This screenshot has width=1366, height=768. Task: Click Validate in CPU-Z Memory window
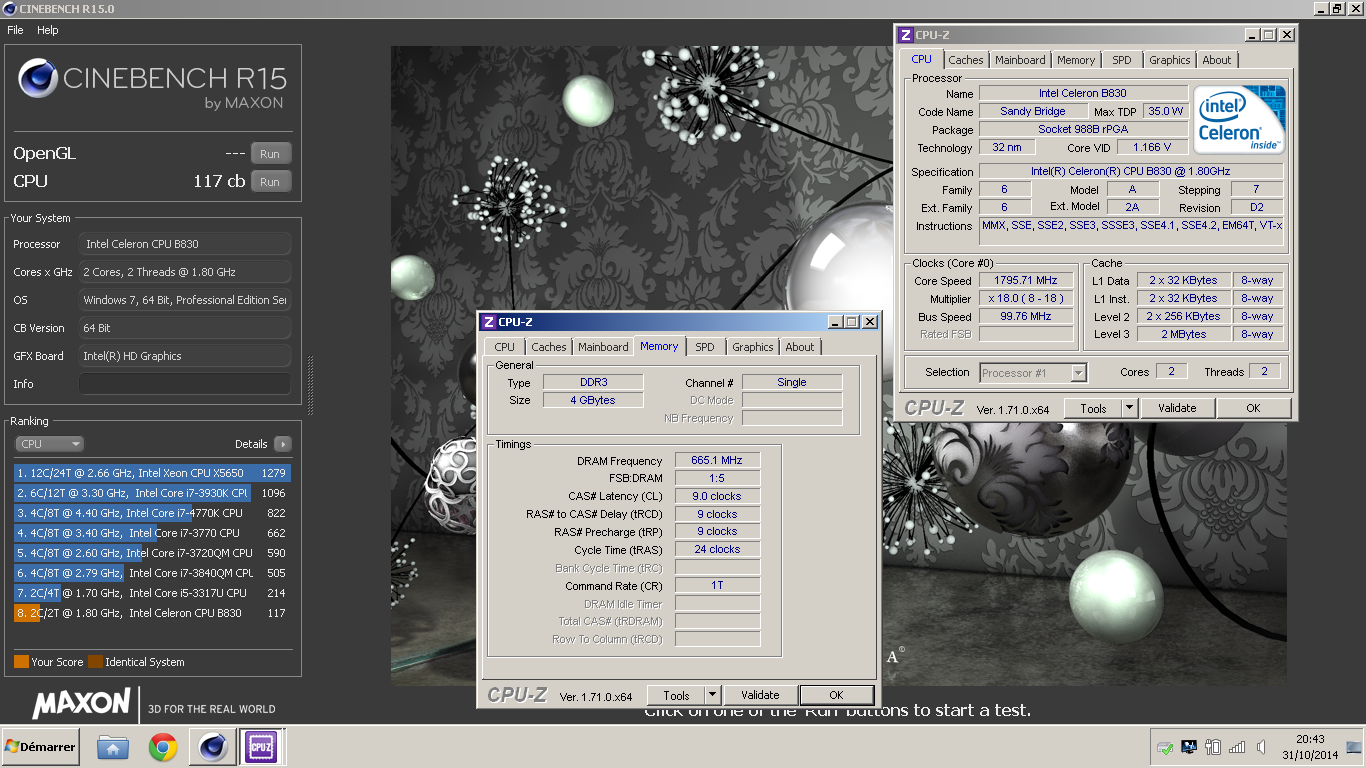(760, 695)
